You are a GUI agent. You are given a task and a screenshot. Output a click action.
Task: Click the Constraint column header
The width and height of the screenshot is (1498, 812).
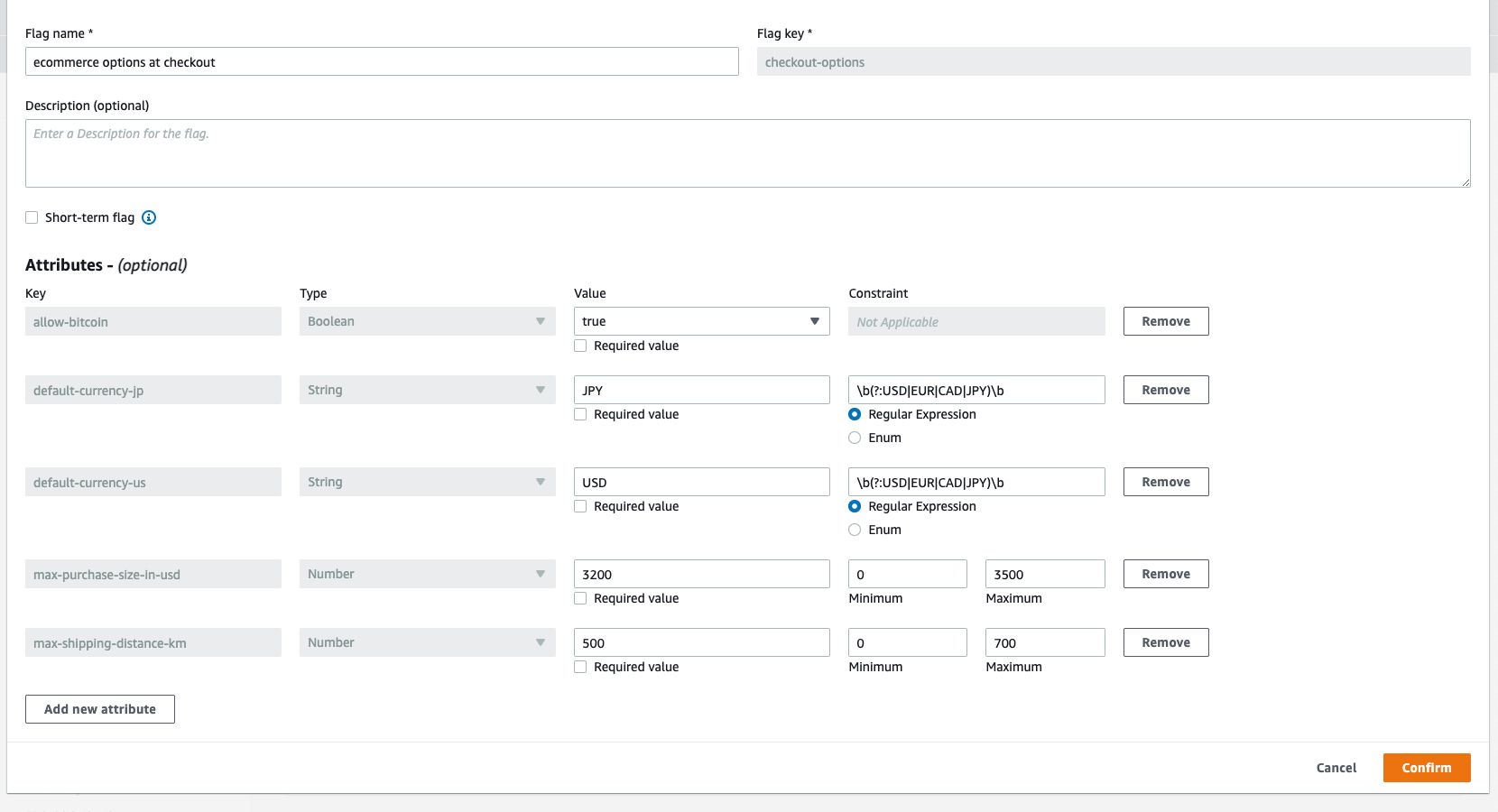878,293
